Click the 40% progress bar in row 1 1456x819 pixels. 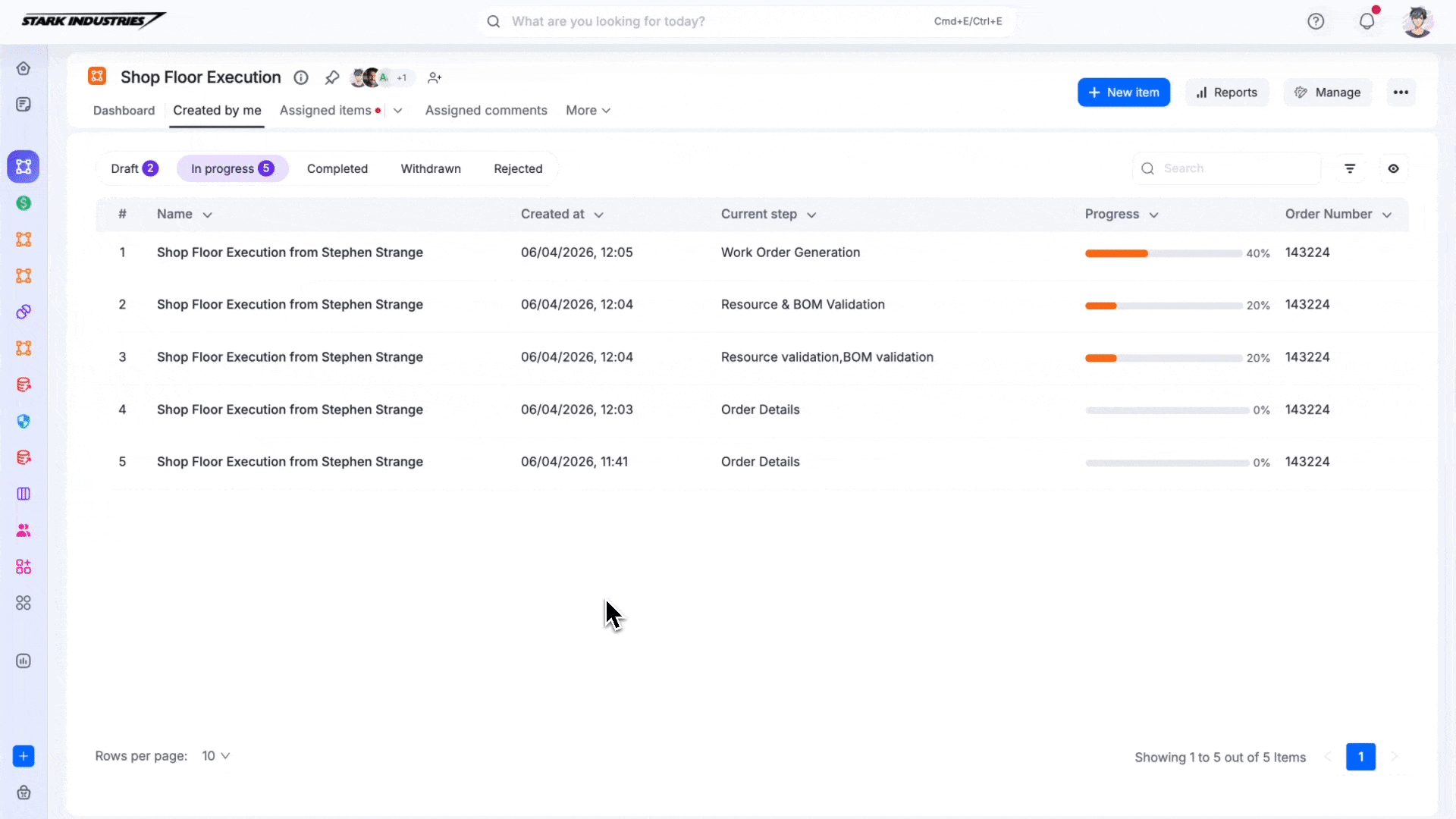[x=1163, y=253]
